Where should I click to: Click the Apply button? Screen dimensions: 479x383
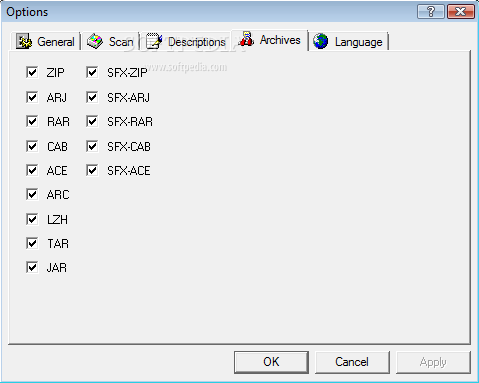tap(433, 362)
